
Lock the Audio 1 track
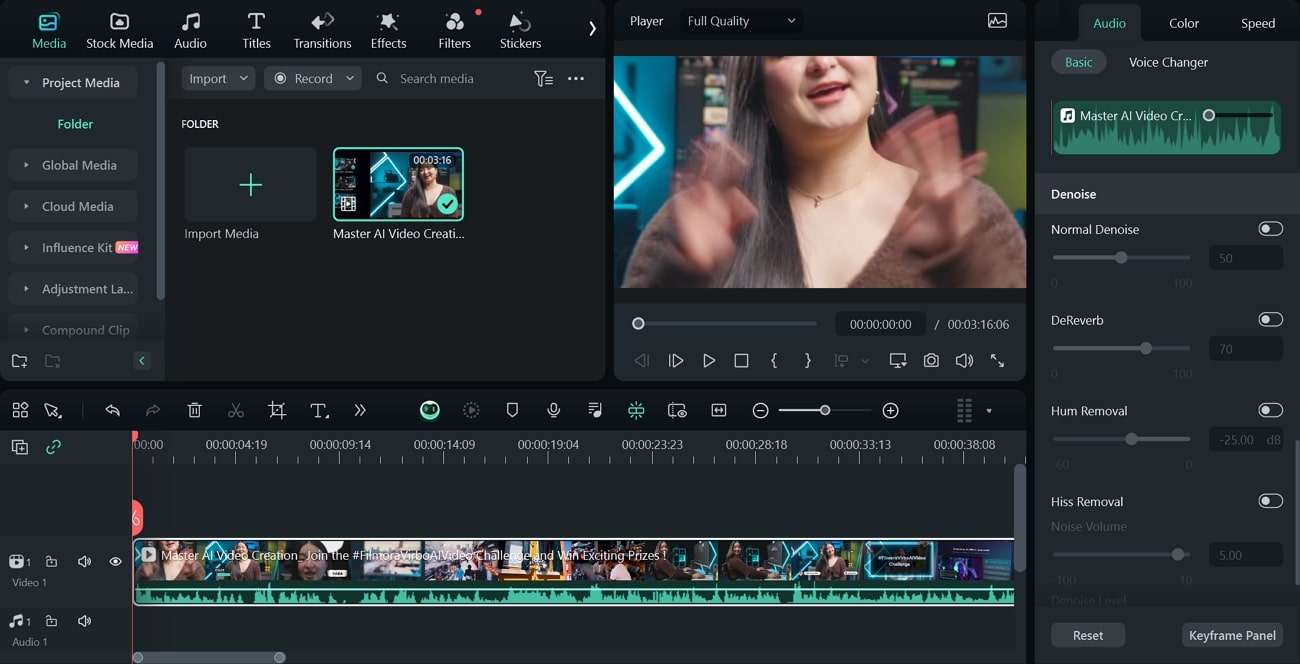(51, 621)
